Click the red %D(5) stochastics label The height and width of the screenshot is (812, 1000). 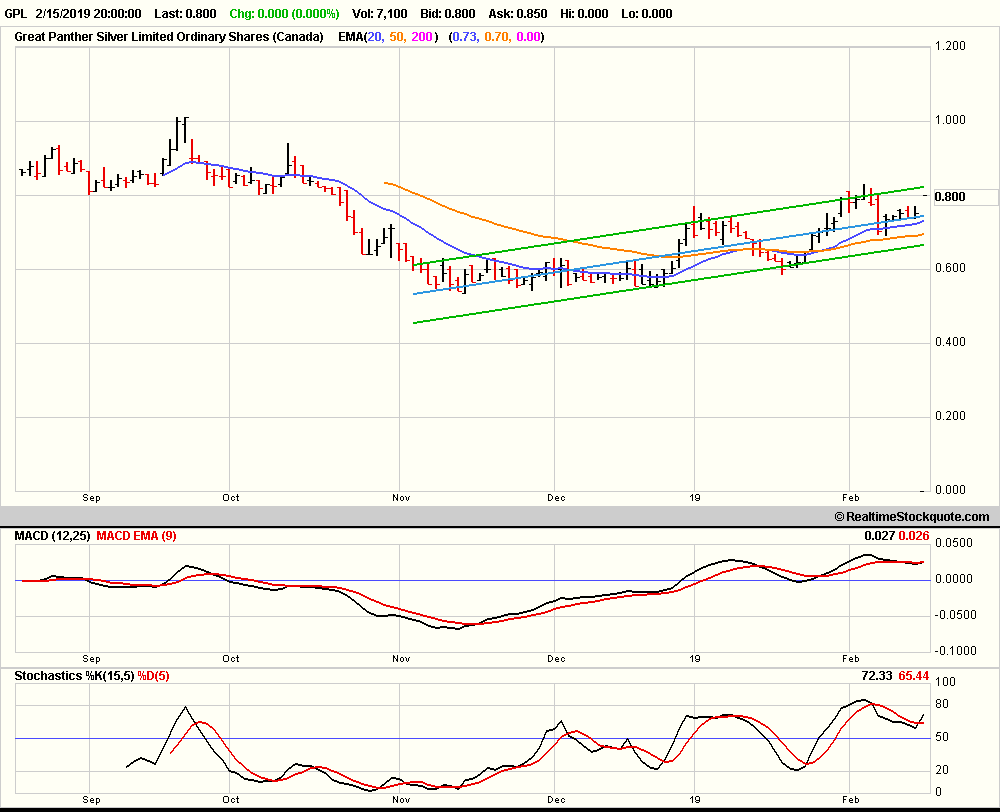click(153, 676)
